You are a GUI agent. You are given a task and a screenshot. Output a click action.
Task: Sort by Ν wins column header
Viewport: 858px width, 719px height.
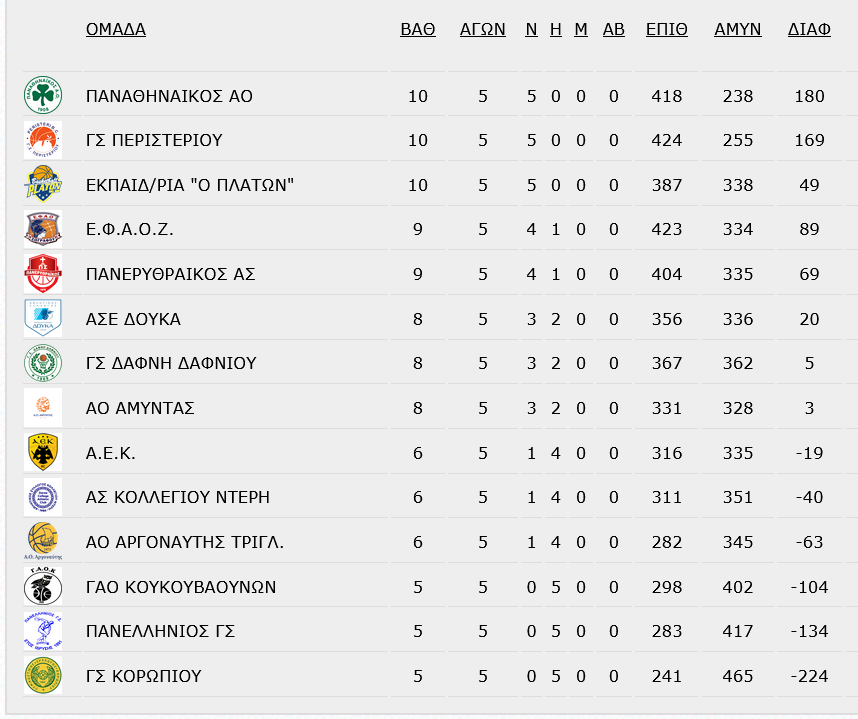pos(531,29)
